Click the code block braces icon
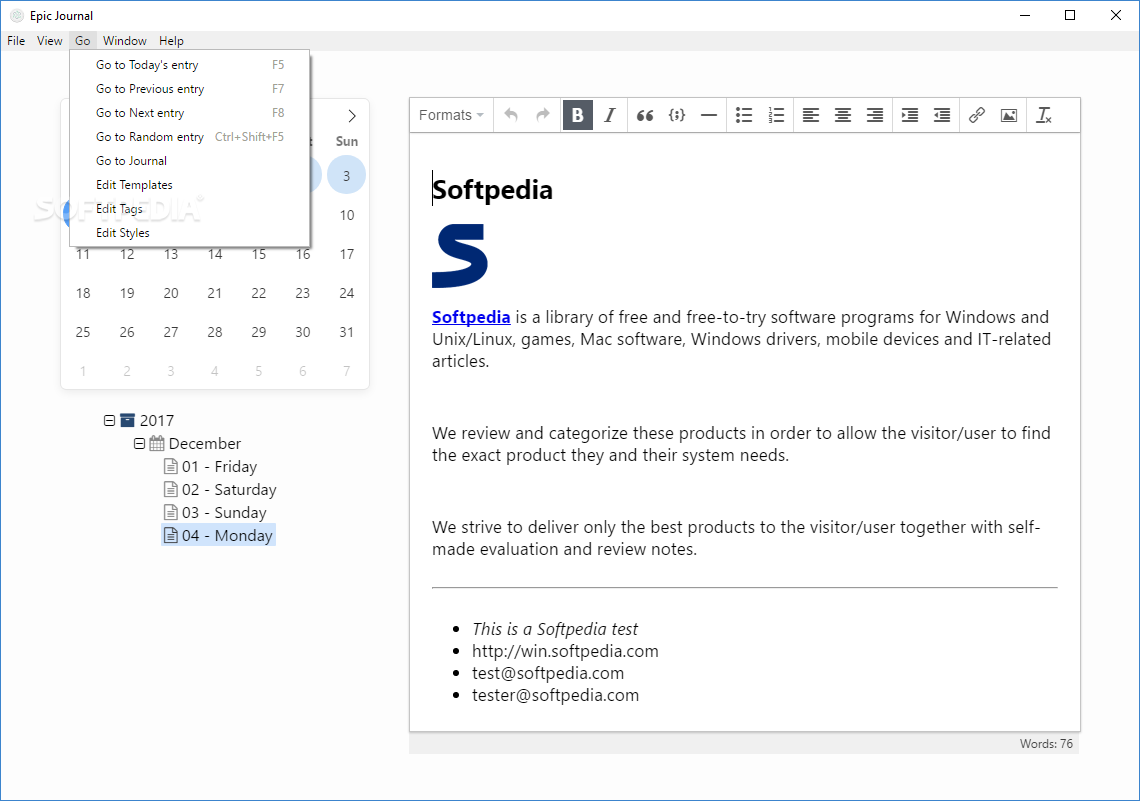This screenshot has height=801, width=1140. point(677,115)
